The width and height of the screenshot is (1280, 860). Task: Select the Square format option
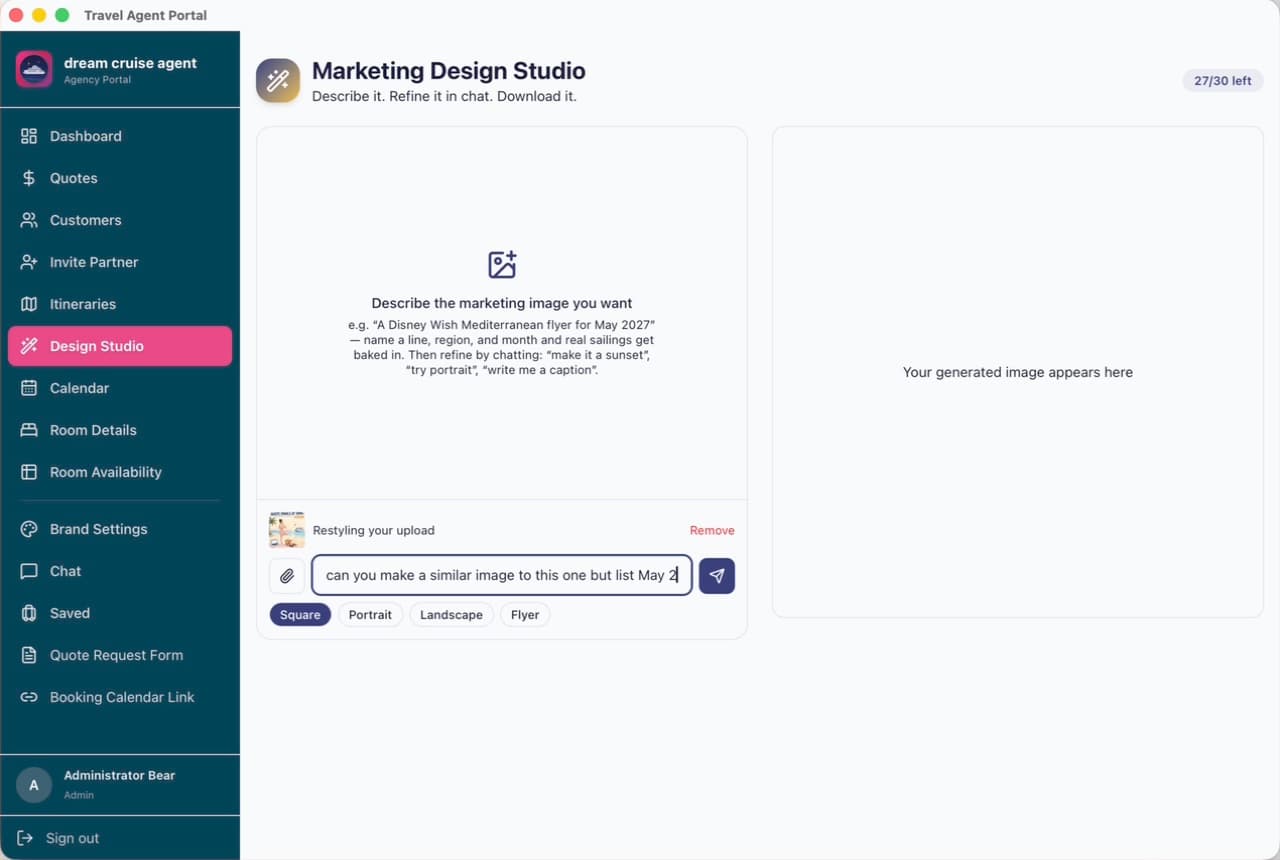tap(300, 615)
